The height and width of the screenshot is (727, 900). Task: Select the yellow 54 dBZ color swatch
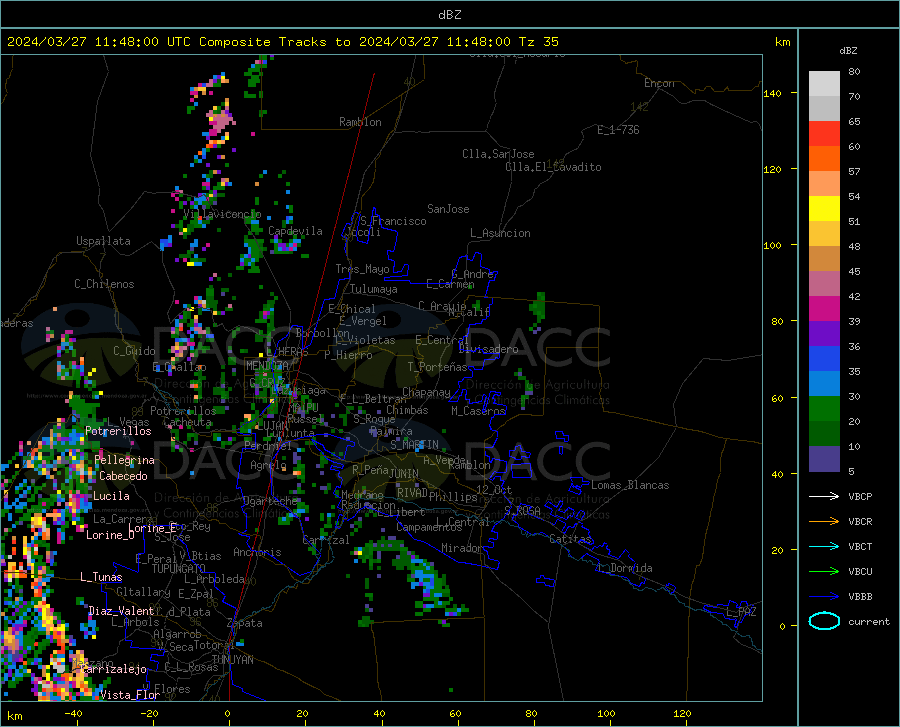[x=824, y=209]
